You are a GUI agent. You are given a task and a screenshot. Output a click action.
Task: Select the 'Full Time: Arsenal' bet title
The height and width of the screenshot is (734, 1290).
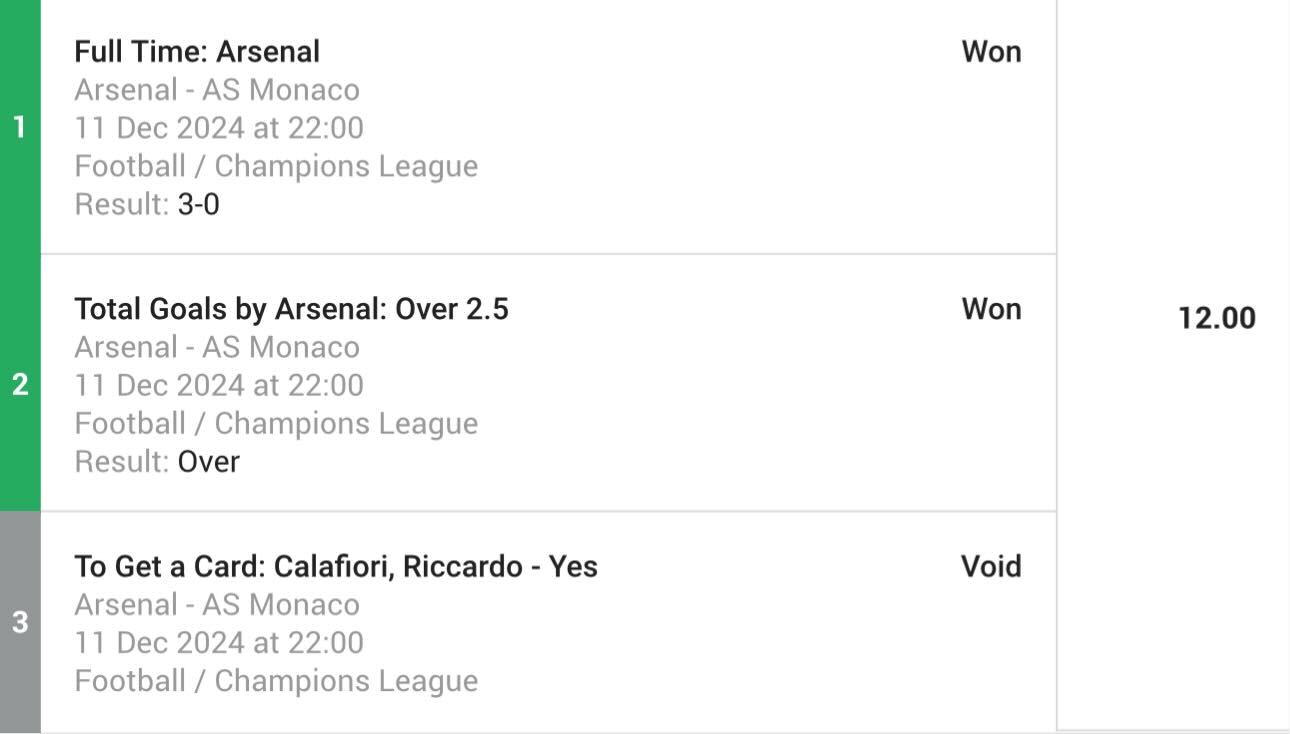click(197, 52)
